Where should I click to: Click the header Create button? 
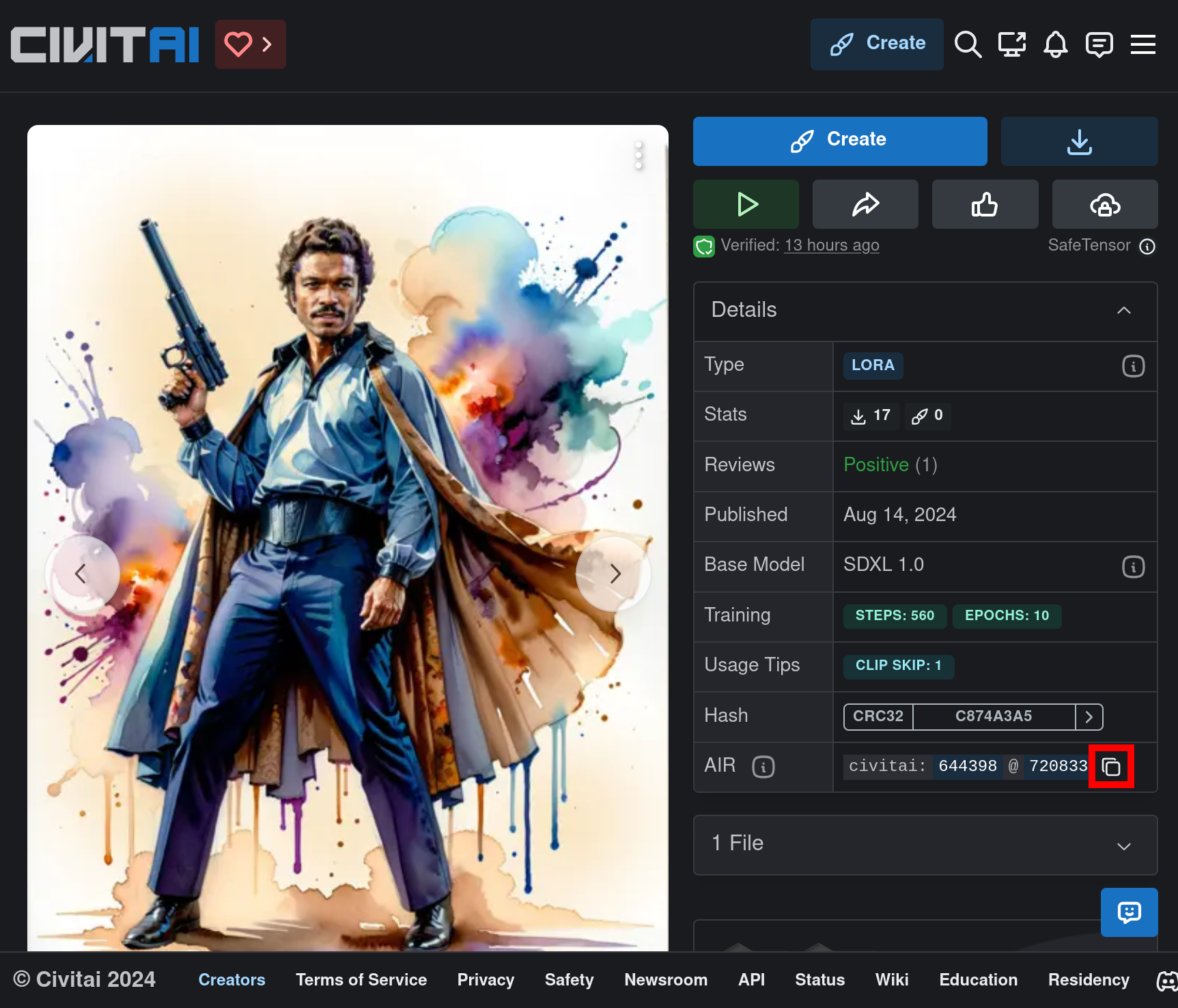(877, 44)
